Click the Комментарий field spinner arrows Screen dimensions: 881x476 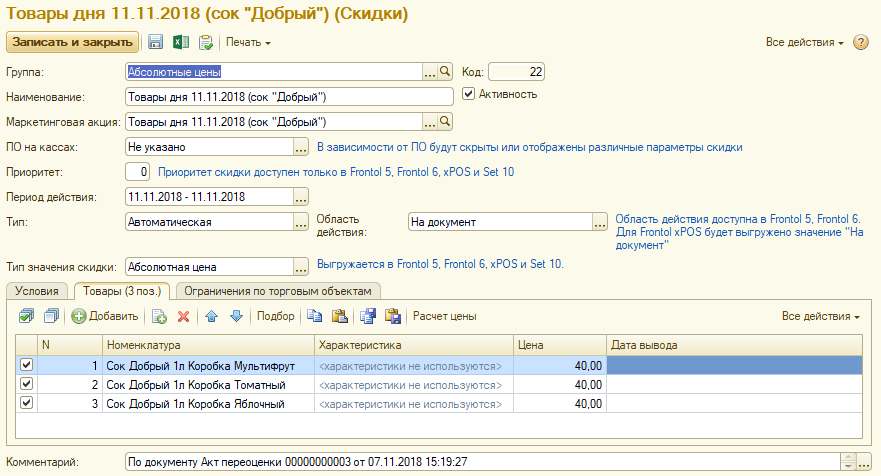[x=848, y=462]
